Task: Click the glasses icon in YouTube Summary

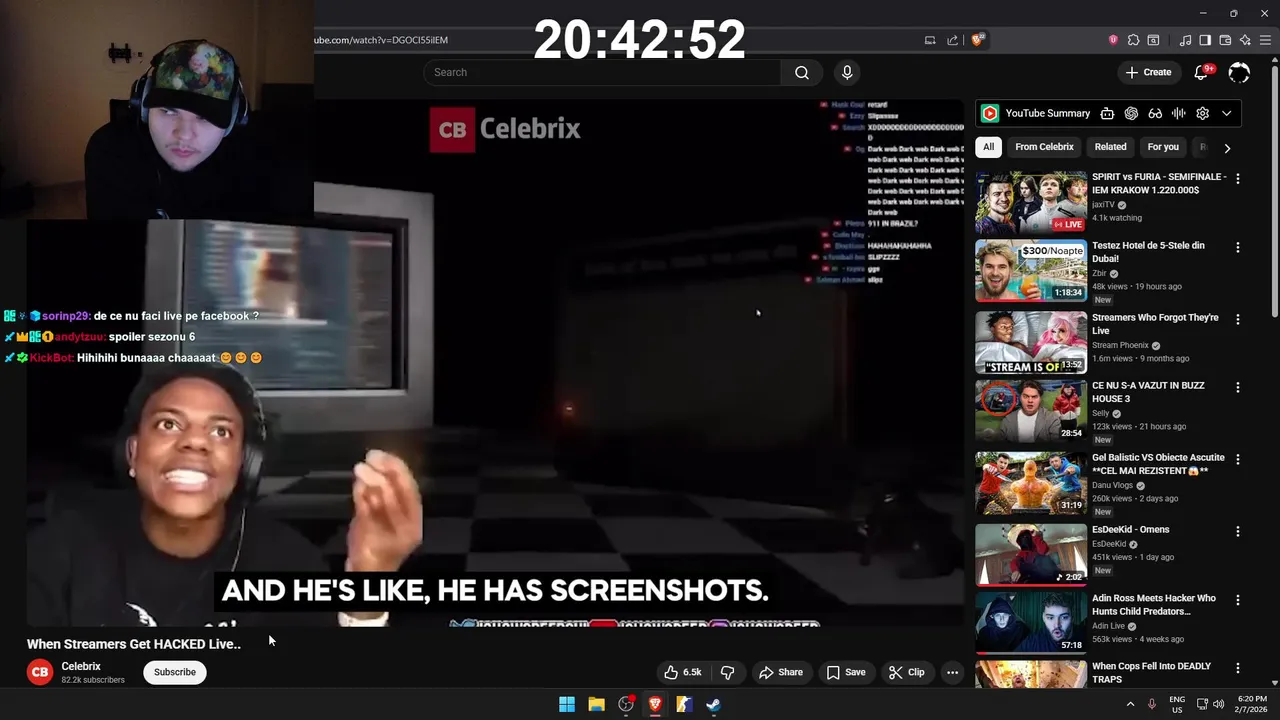Action: 1155,113
